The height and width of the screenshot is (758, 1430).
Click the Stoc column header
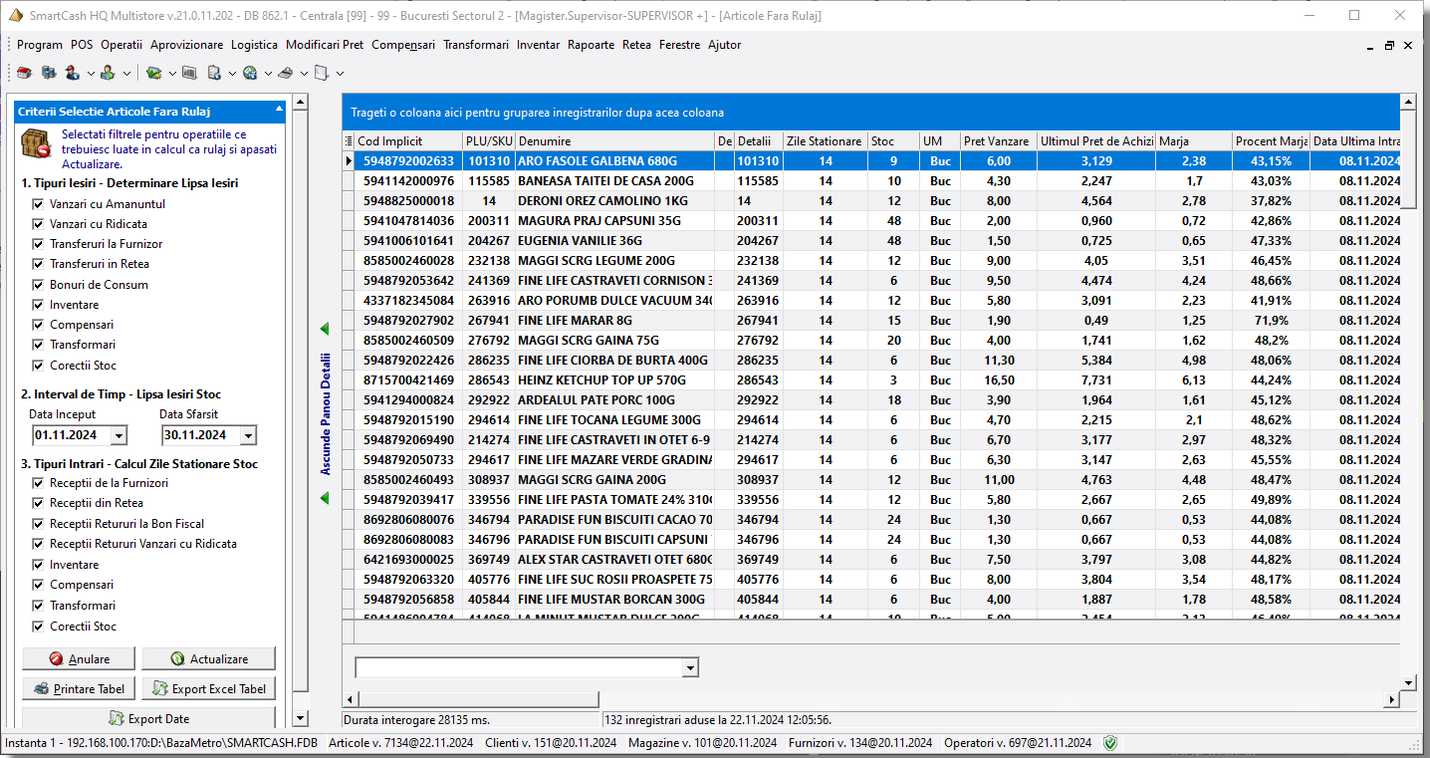(893, 141)
